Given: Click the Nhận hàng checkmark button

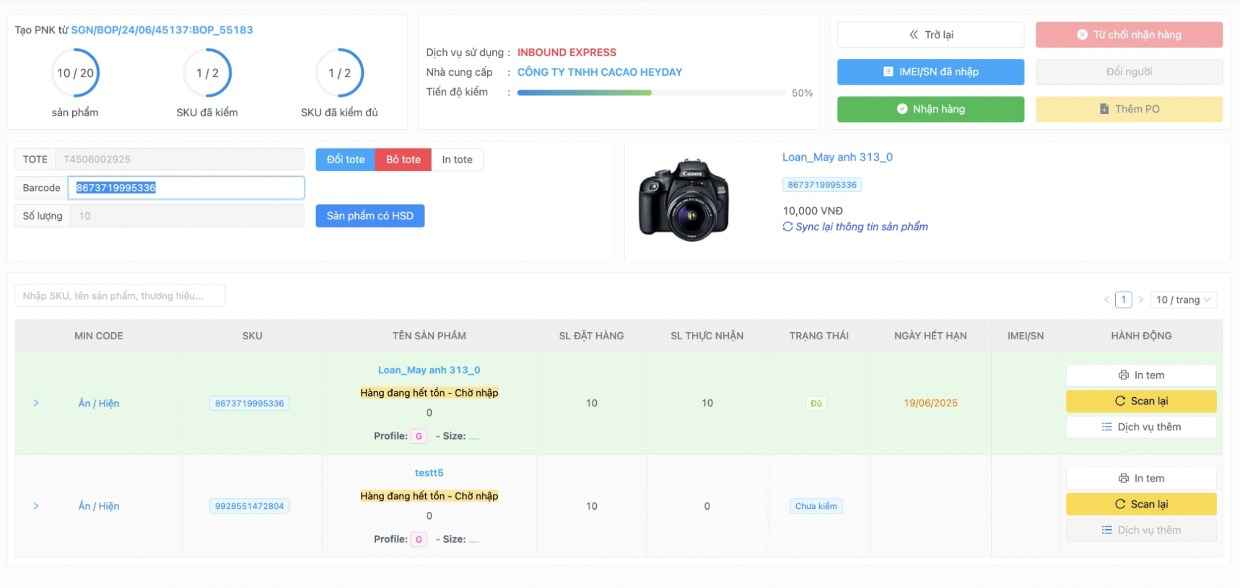Looking at the screenshot, I should [x=930, y=109].
